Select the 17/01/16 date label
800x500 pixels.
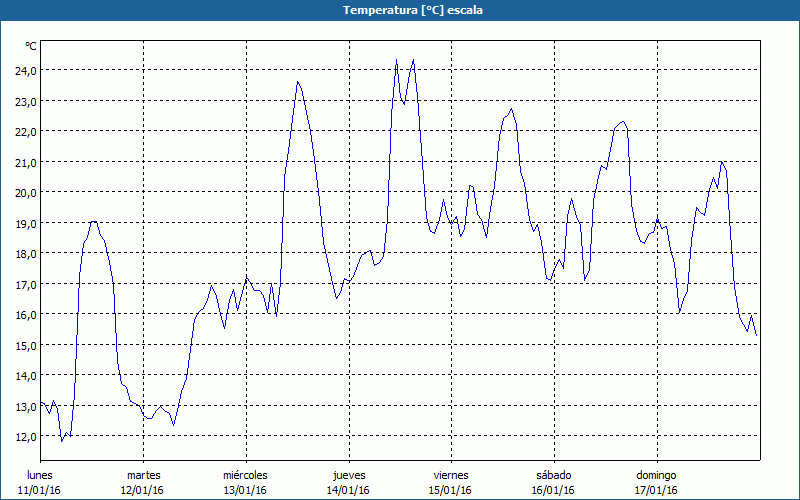click(x=656, y=490)
